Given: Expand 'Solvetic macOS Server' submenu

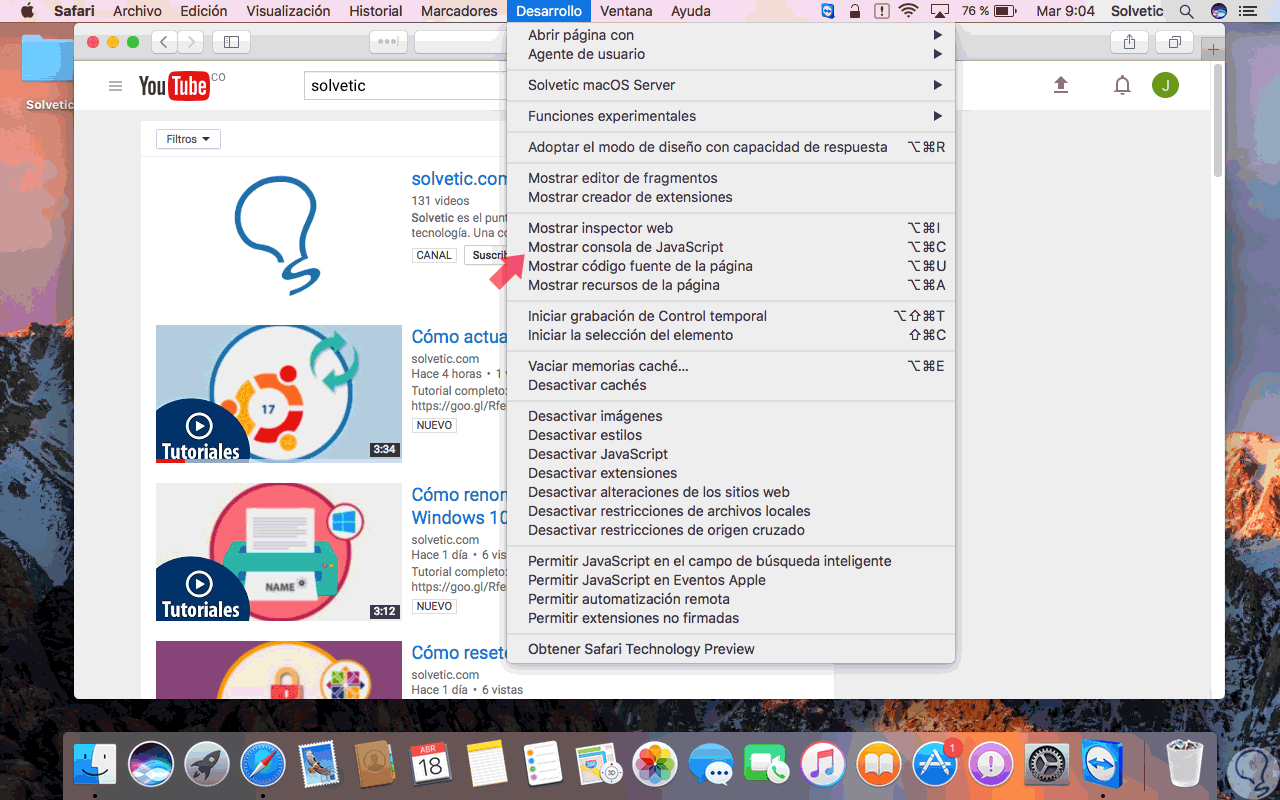Looking at the screenshot, I should [731, 85].
